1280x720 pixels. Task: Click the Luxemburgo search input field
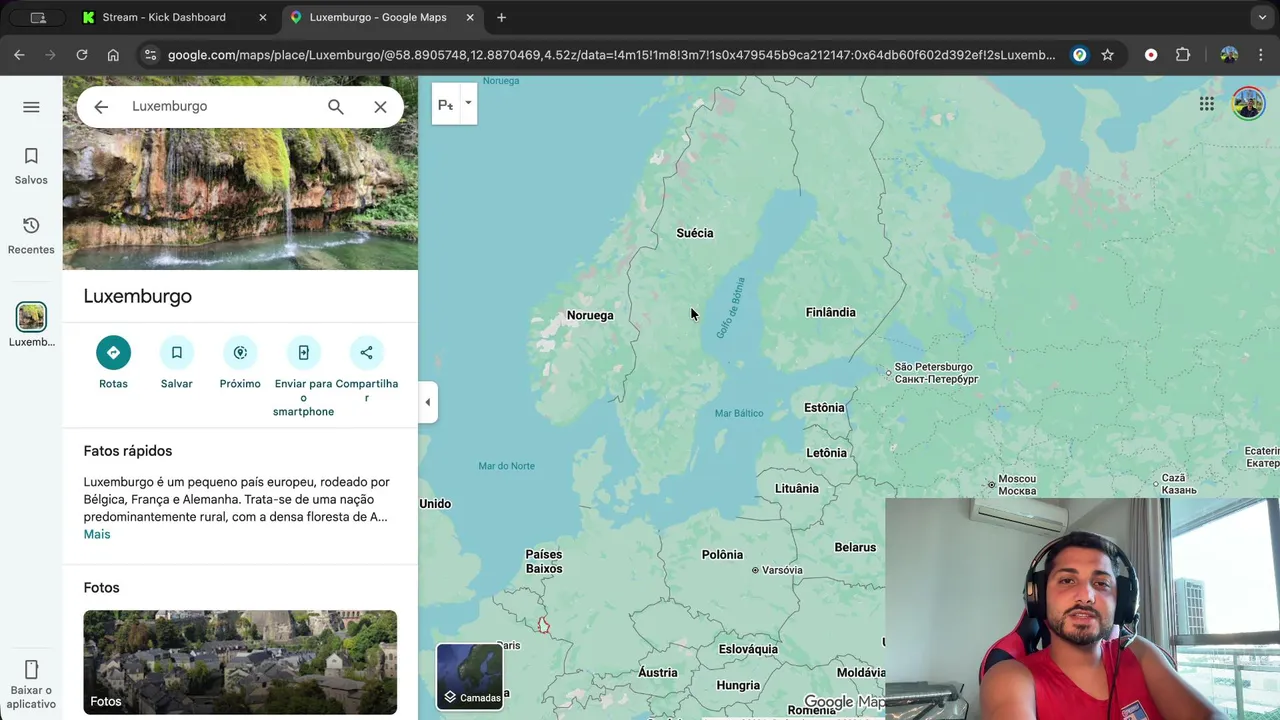pos(220,106)
